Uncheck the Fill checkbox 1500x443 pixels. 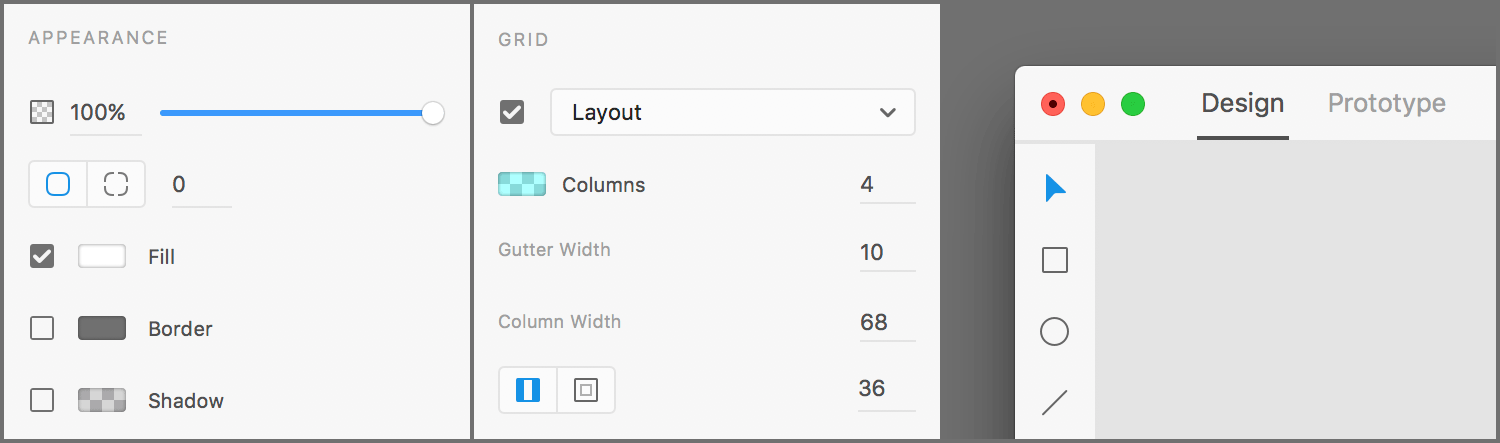click(42, 256)
